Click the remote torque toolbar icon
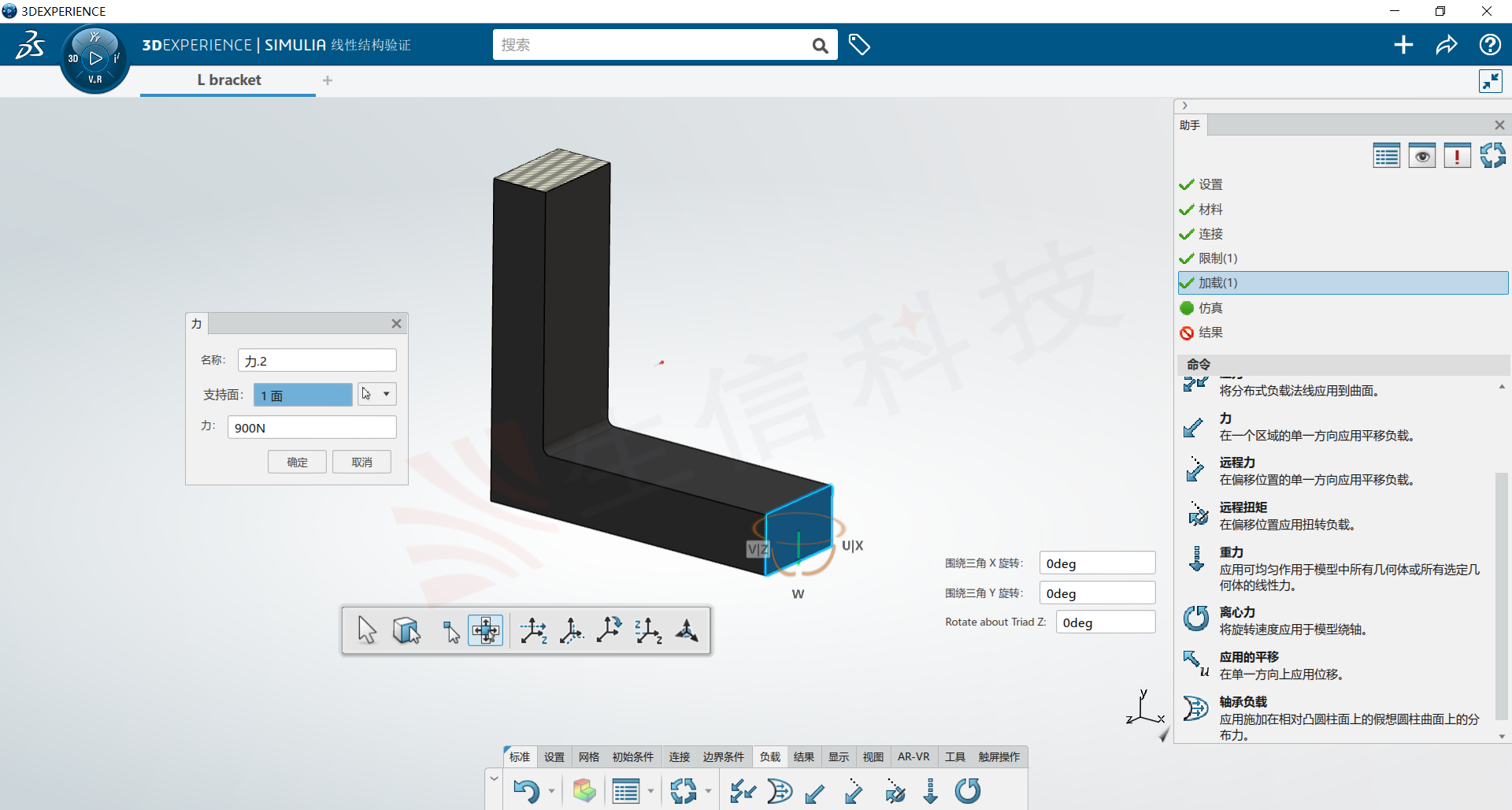1512x810 pixels. [895, 790]
